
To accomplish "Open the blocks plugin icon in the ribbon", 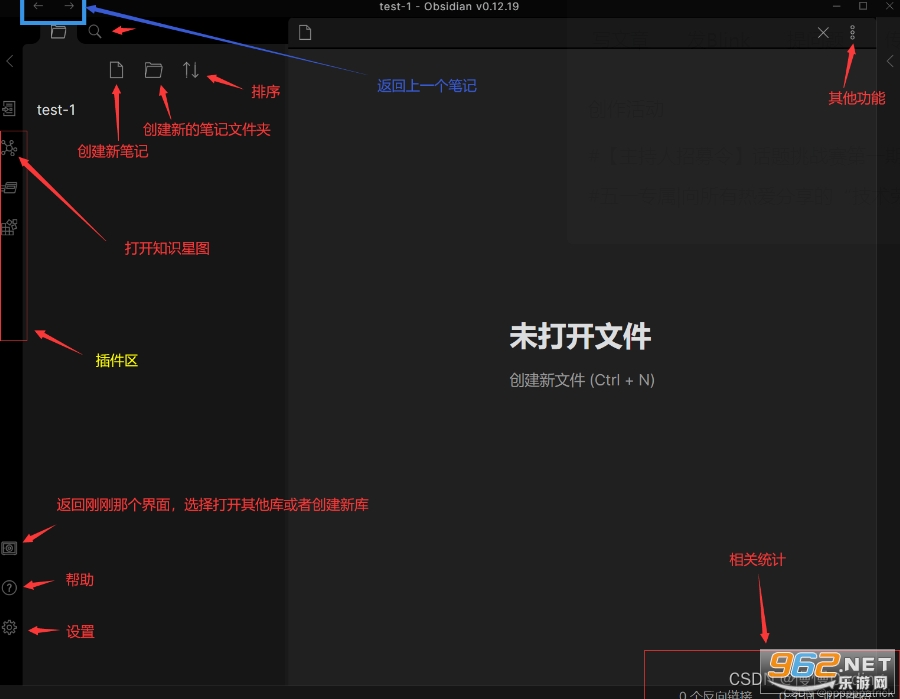I will click(x=9, y=227).
